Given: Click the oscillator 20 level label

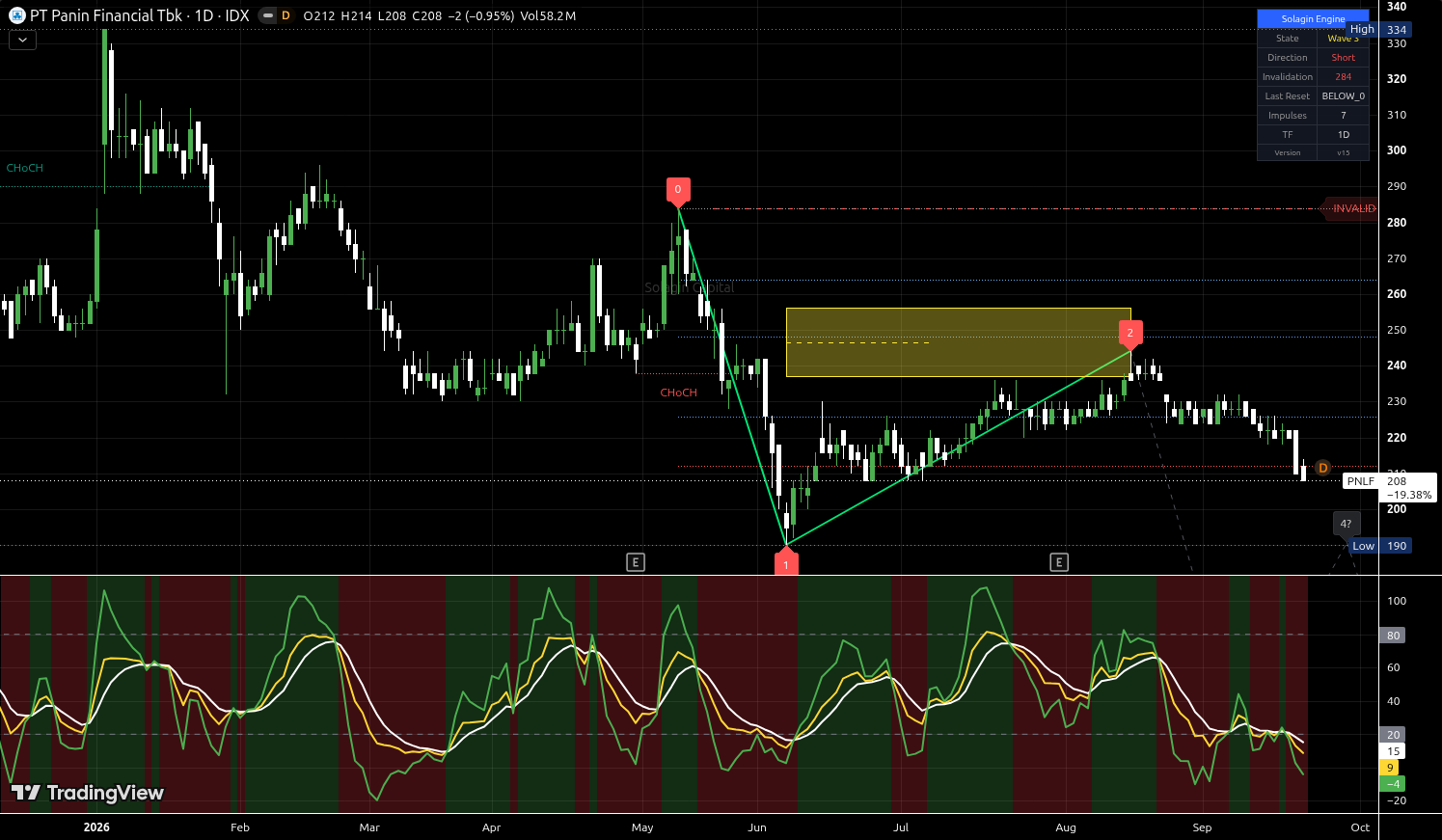Looking at the screenshot, I should click(x=1393, y=735).
